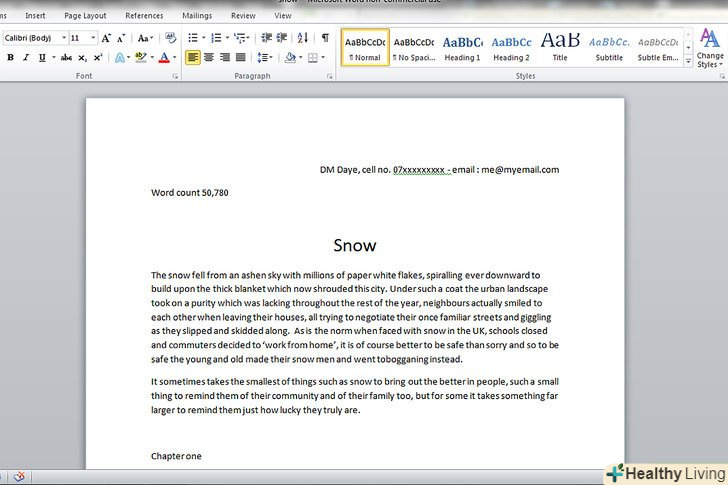Increase the paragraph indent
The height and width of the screenshot is (485, 728).
282,38
